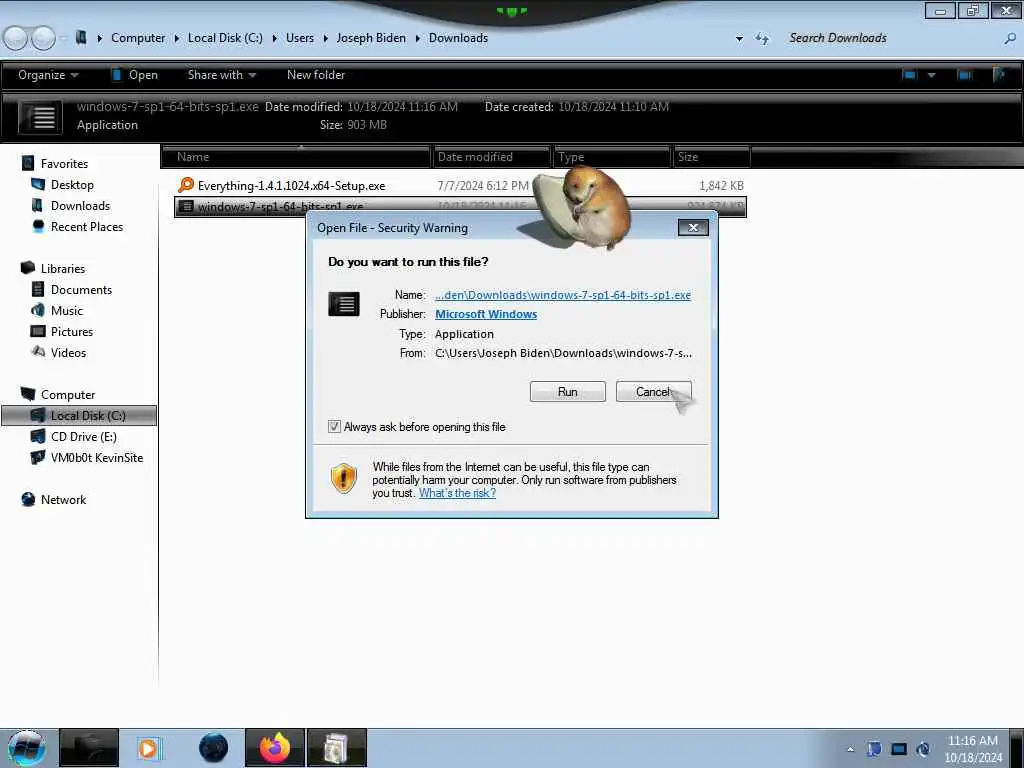
Task: Sort files by the Size column
Action: tap(712, 157)
